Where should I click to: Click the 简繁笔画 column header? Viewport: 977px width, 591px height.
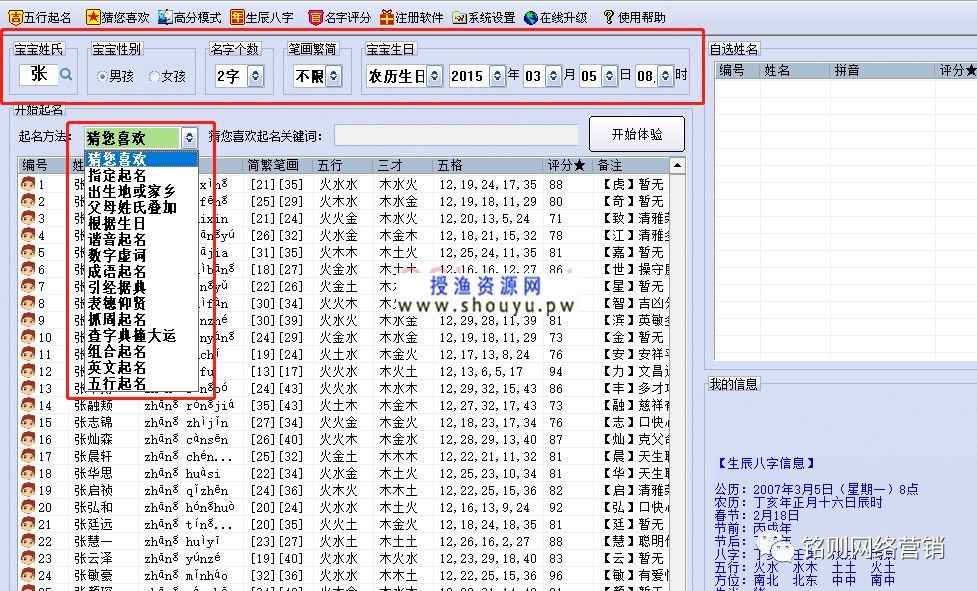278,165
